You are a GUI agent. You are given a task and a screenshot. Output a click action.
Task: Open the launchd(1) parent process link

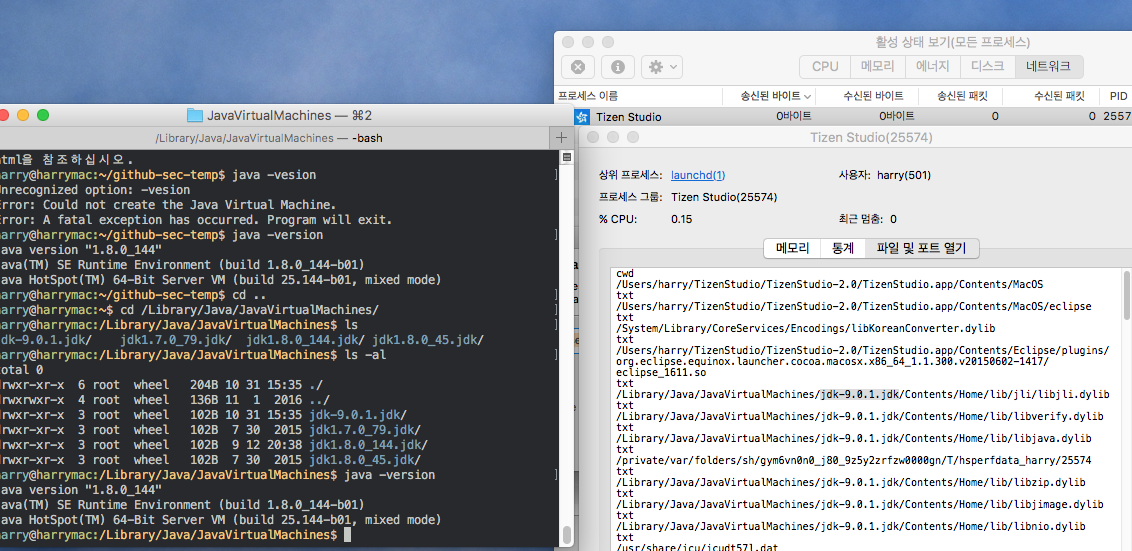pyautogui.click(x=698, y=175)
